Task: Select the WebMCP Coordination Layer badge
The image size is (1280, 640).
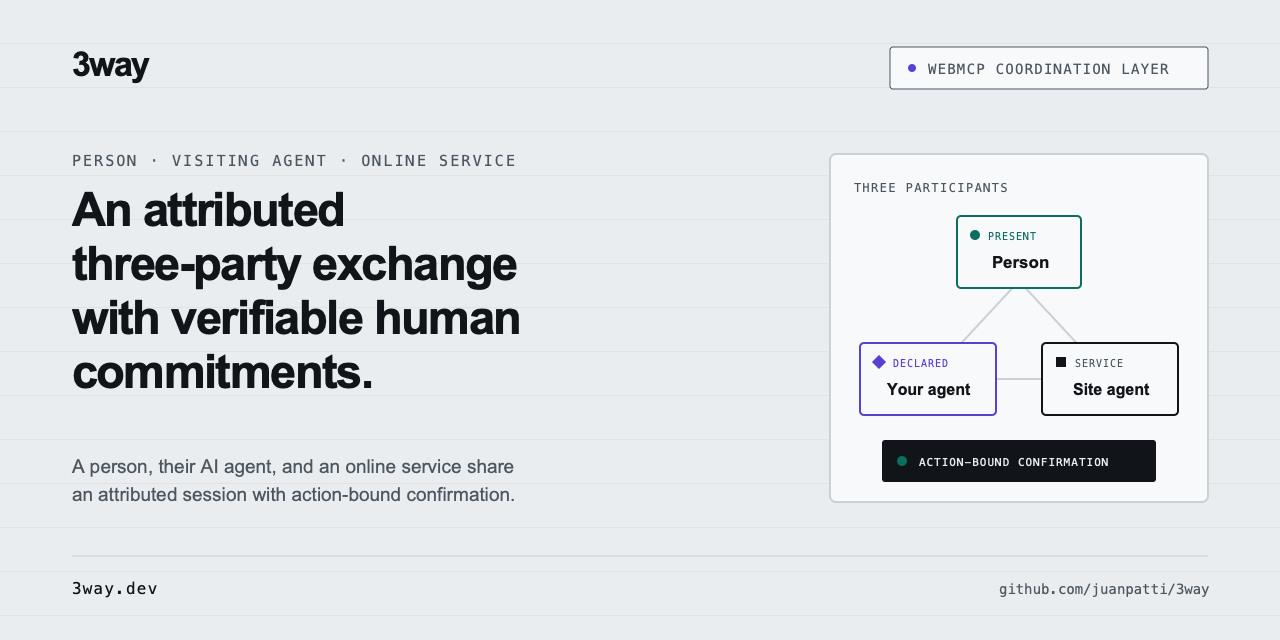Action: [x=1049, y=68]
